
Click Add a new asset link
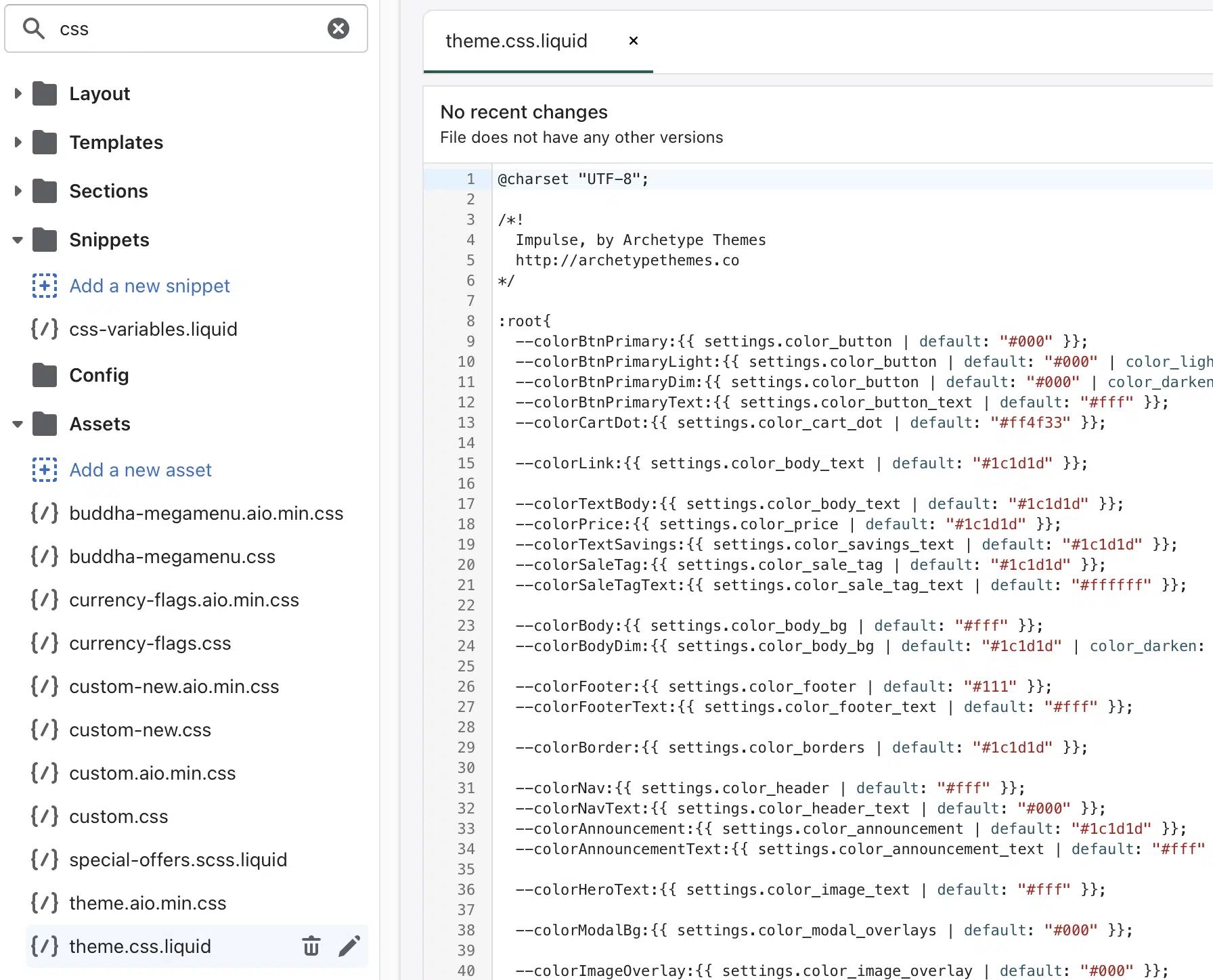(141, 470)
